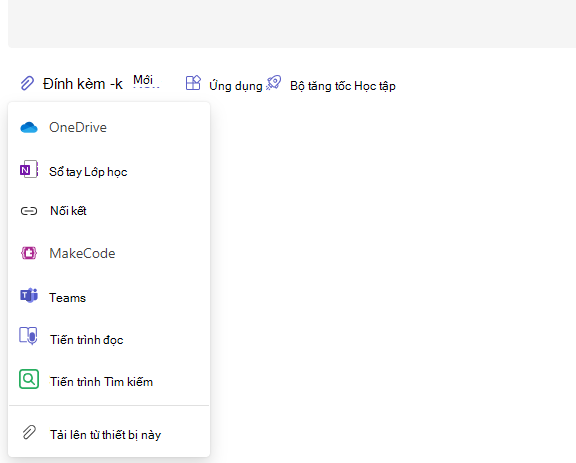Choose Tải lên từ thiết bị này
The width and height of the screenshot is (576, 463).
coord(109,435)
